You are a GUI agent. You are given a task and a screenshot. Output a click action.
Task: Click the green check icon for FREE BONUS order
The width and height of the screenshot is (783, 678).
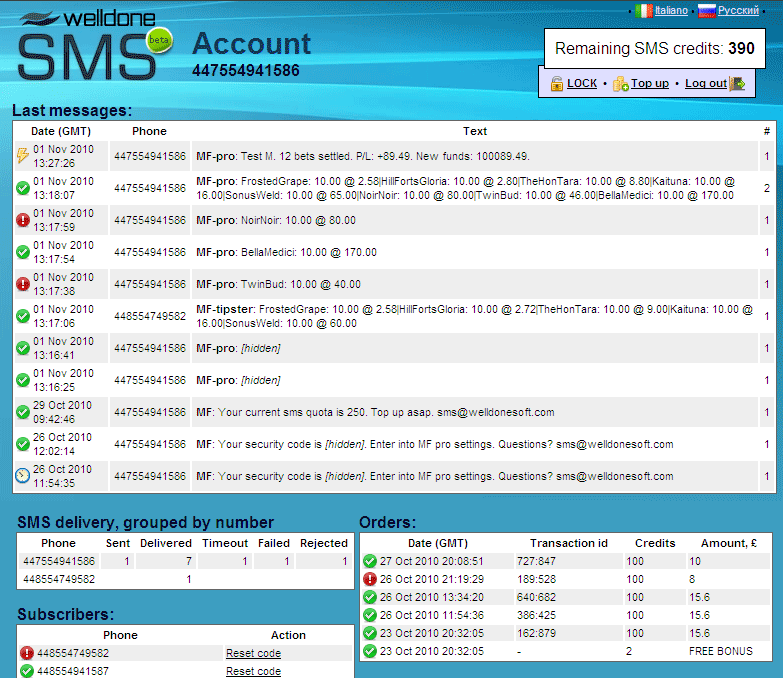tap(370, 651)
